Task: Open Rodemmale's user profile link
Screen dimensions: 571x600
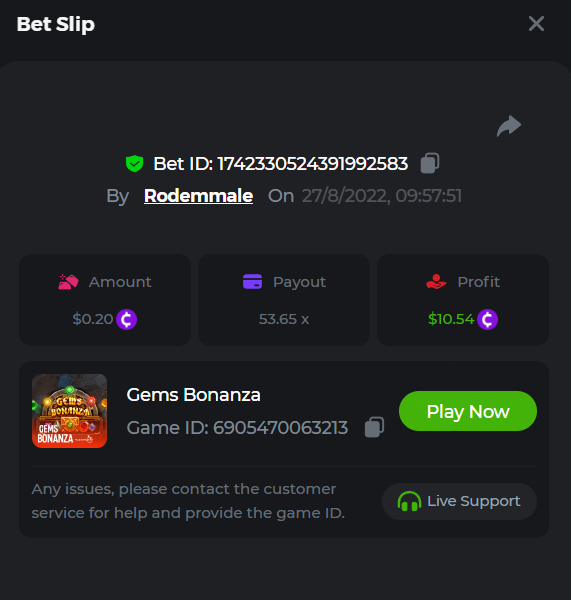Action: pyautogui.click(x=198, y=196)
